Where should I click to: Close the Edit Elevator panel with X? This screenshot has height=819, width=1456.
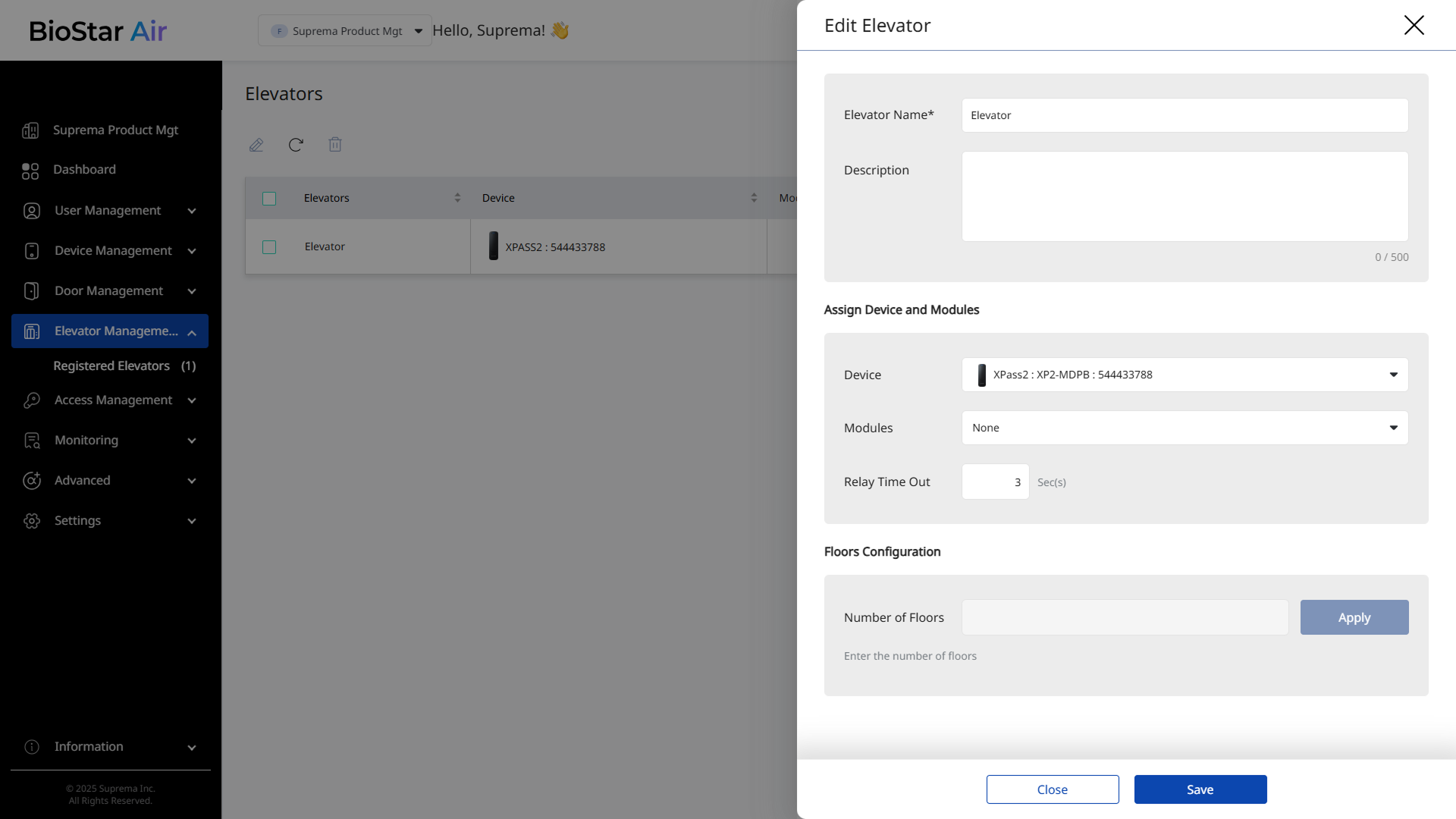point(1414,25)
